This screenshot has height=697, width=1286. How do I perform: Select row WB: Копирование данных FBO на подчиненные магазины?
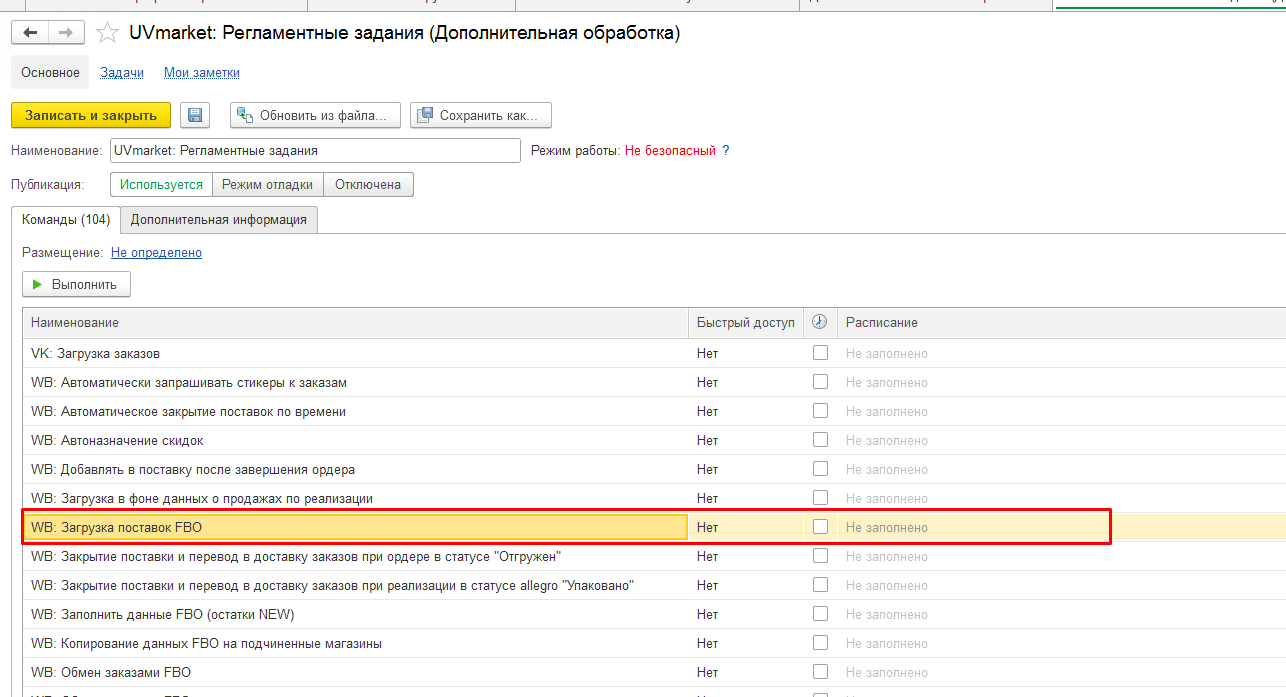654,643
